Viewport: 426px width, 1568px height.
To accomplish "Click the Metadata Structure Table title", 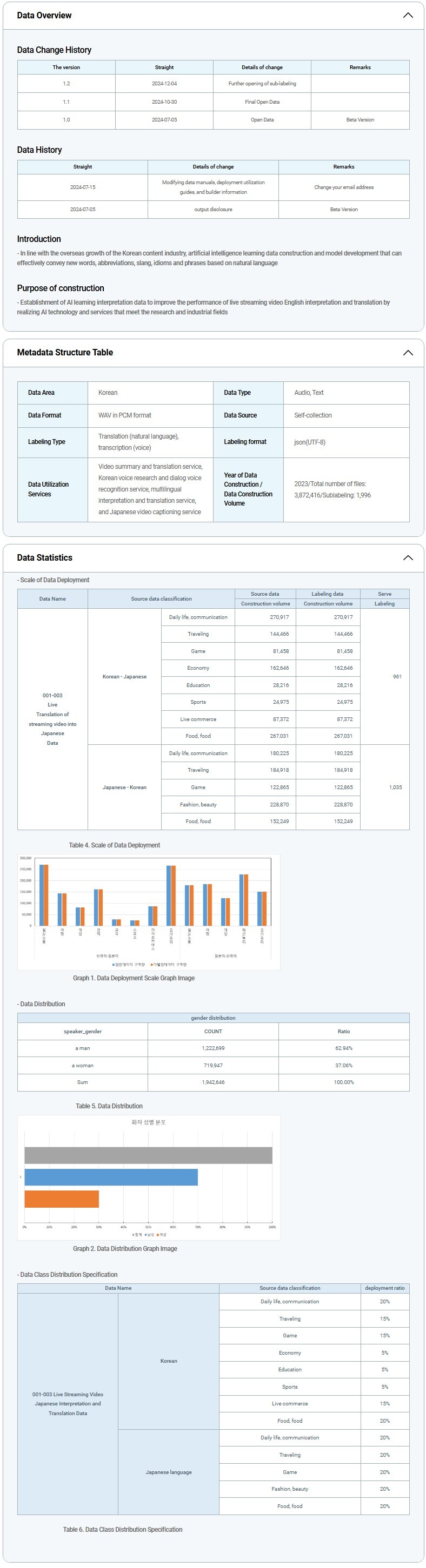I will [x=64, y=352].
